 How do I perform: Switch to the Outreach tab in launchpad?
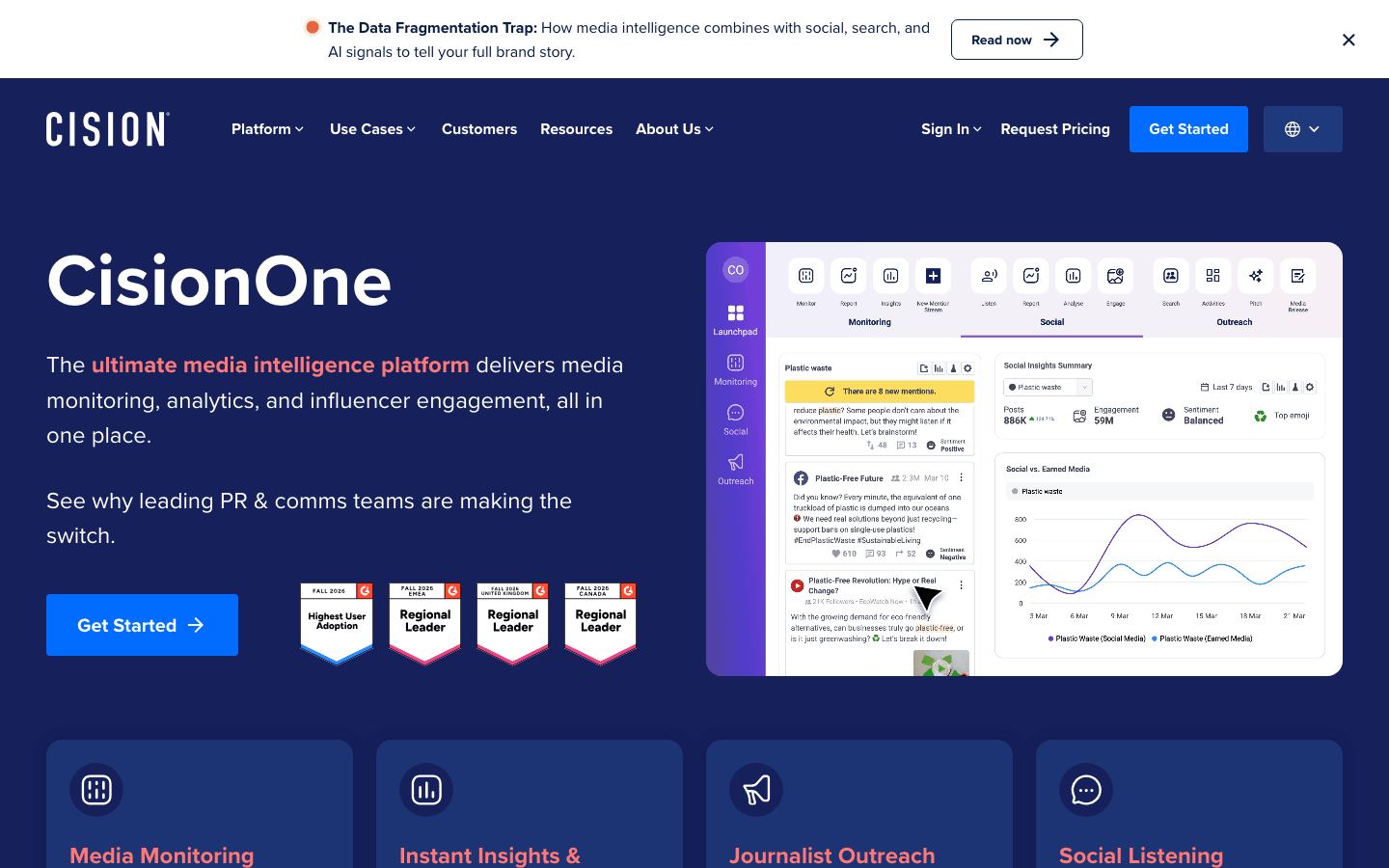[x=1235, y=322]
